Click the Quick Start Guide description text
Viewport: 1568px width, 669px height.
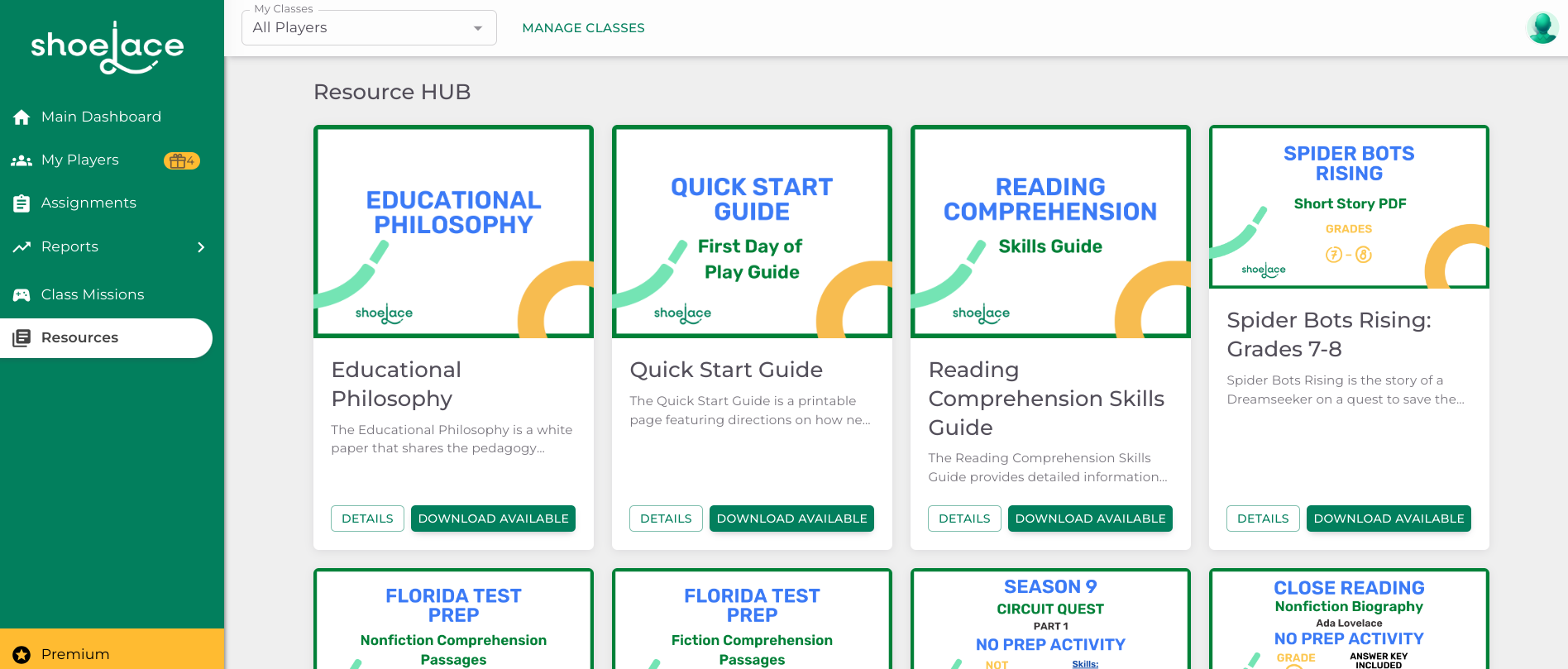[x=750, y=410]
